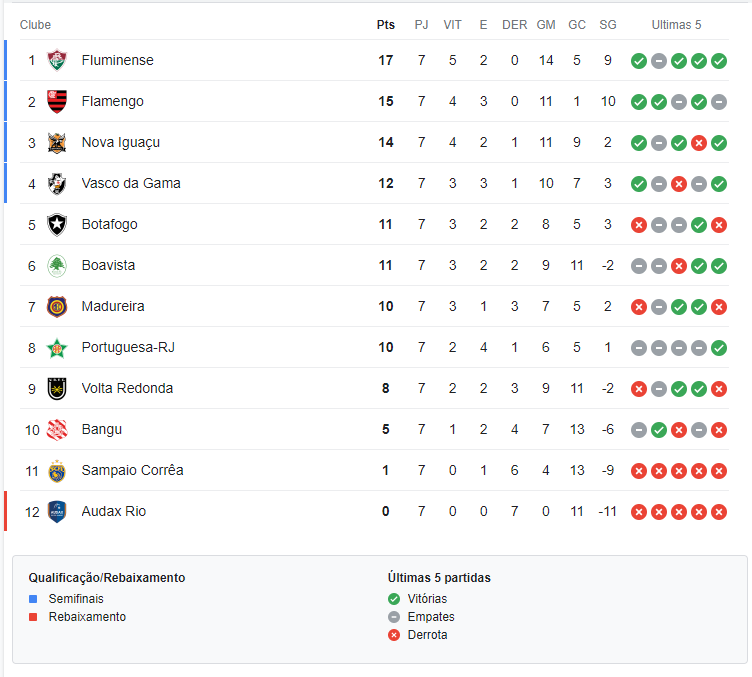
Task: Click the Portuguesa-RJ green star logo
Action: coord(57,348)
